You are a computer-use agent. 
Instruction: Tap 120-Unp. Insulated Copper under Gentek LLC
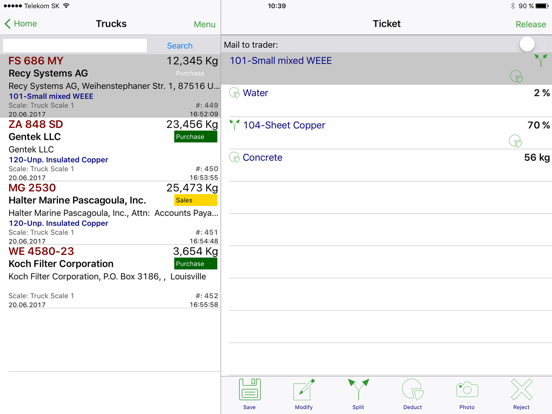58,160
